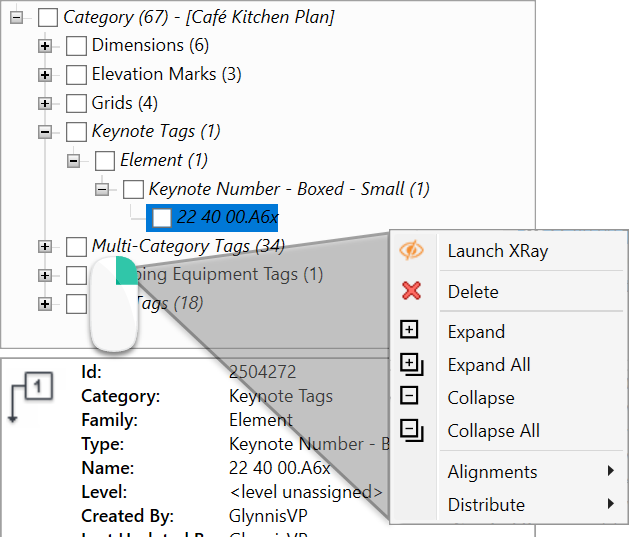The width and height of the screenshot is (629, 537).
Task: Click the Collapse All stacked minus icon
Action: click(x=412, y=430)
